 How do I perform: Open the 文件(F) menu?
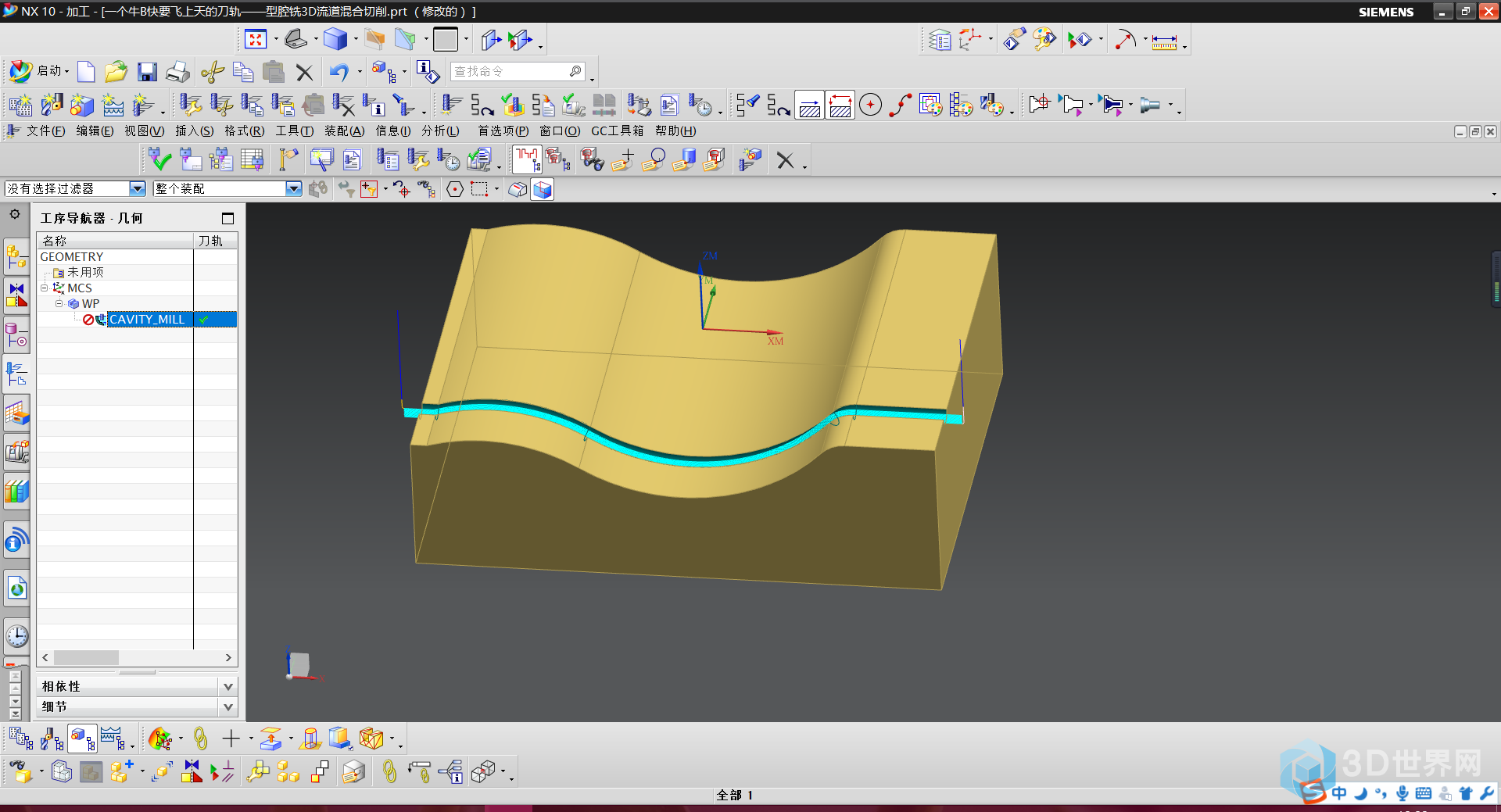tap(45, 131)
